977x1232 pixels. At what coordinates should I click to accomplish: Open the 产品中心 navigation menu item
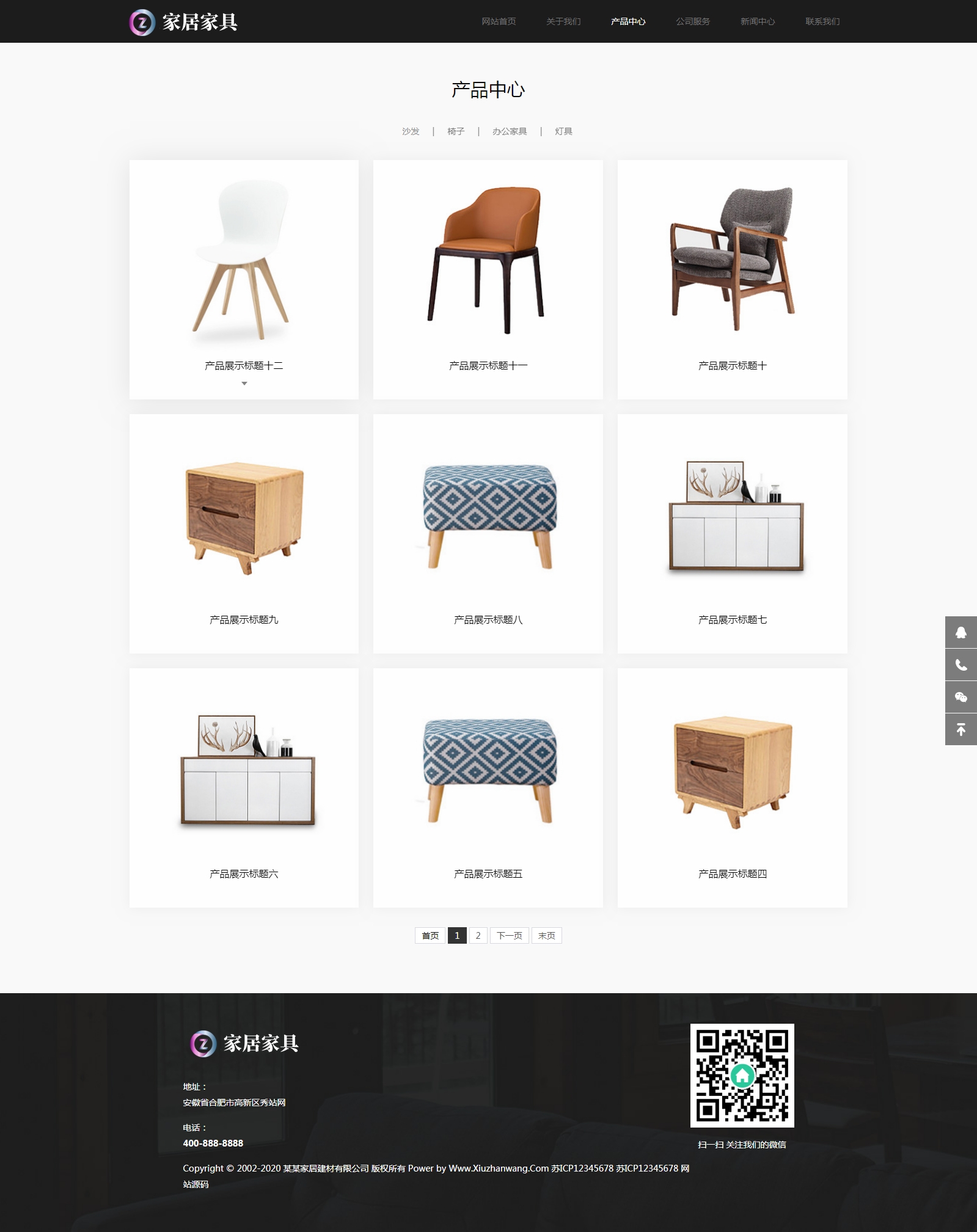[628, 21]
